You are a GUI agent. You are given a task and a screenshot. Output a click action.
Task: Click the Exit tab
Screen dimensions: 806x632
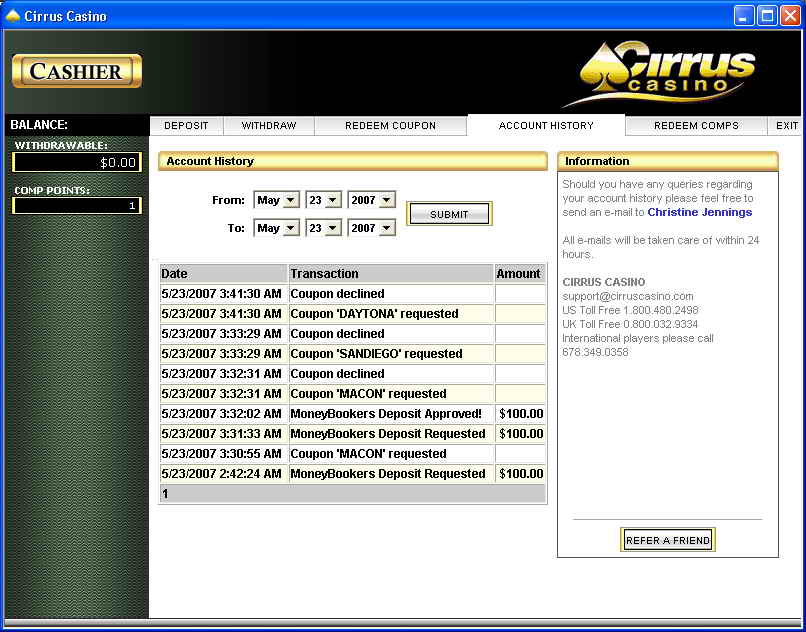(786, 125)
